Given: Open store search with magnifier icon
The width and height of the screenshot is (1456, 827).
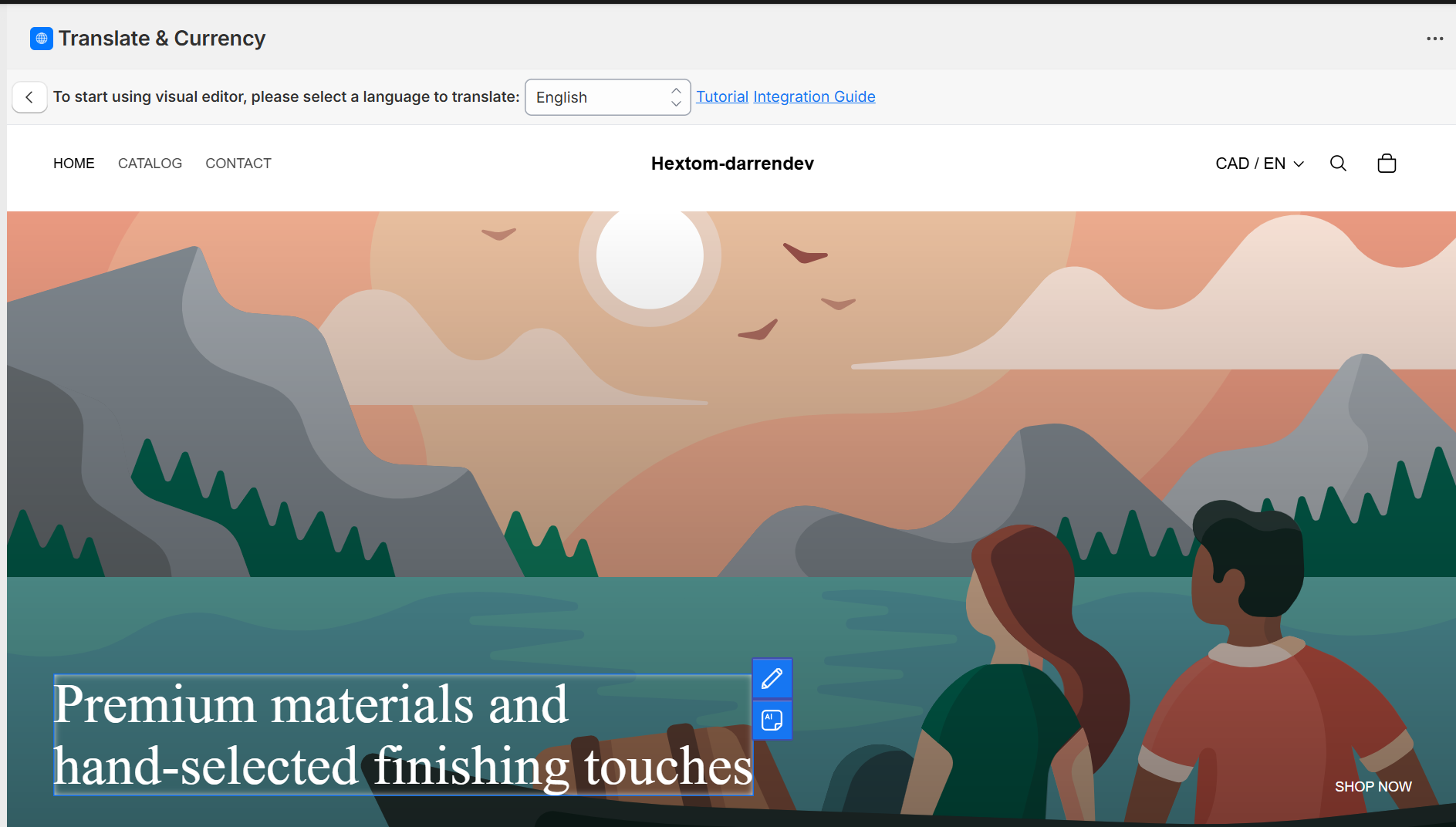Looking at the screenshot, I should 1338,164.
